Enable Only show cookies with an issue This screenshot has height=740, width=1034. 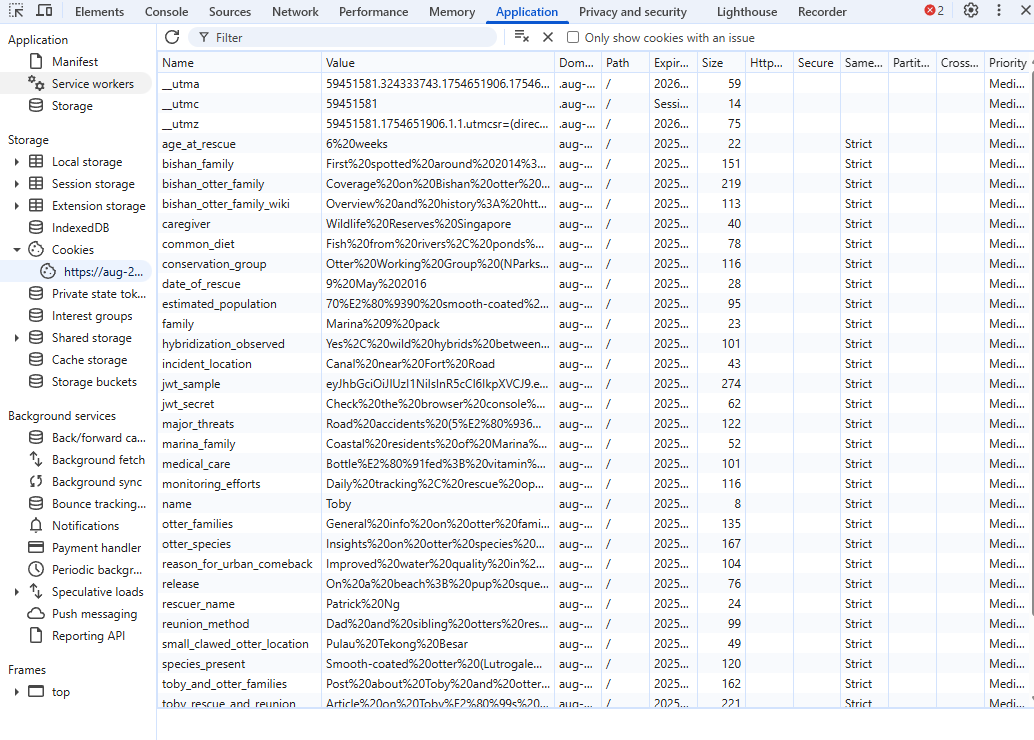coord(573,38)
